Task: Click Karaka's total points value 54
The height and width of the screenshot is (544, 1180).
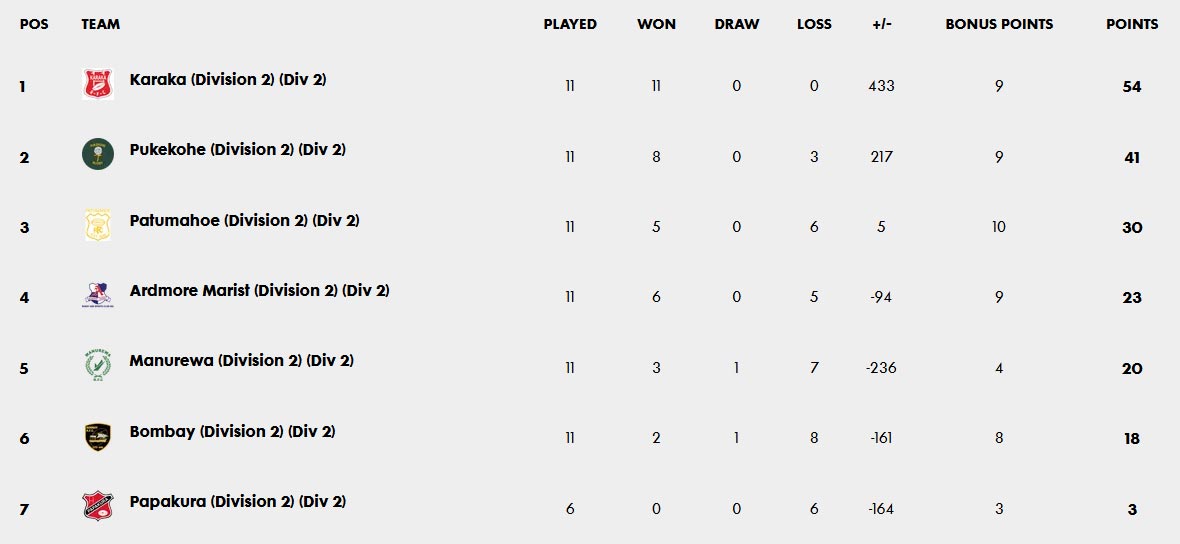Action: click(x=1131, y=87)
